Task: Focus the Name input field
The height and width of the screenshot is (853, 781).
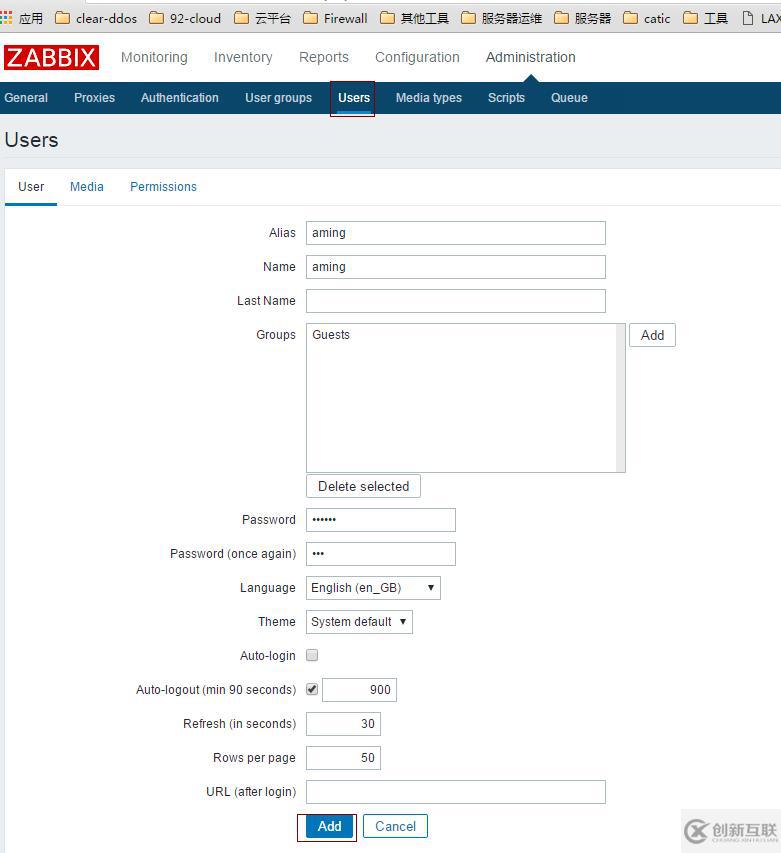Action: click(456, 267)
